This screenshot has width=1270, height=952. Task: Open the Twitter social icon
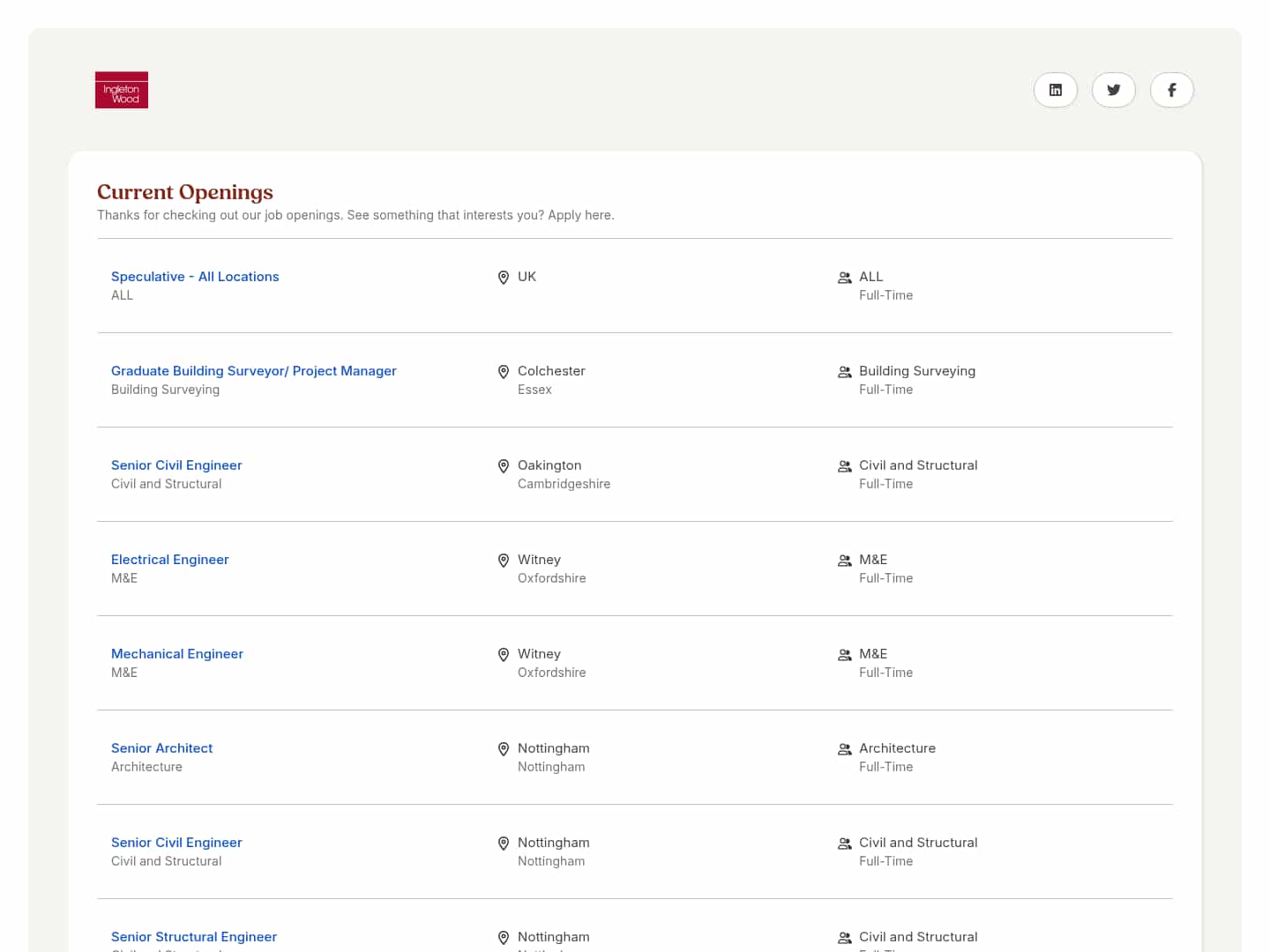click(x=1113, y=90)
